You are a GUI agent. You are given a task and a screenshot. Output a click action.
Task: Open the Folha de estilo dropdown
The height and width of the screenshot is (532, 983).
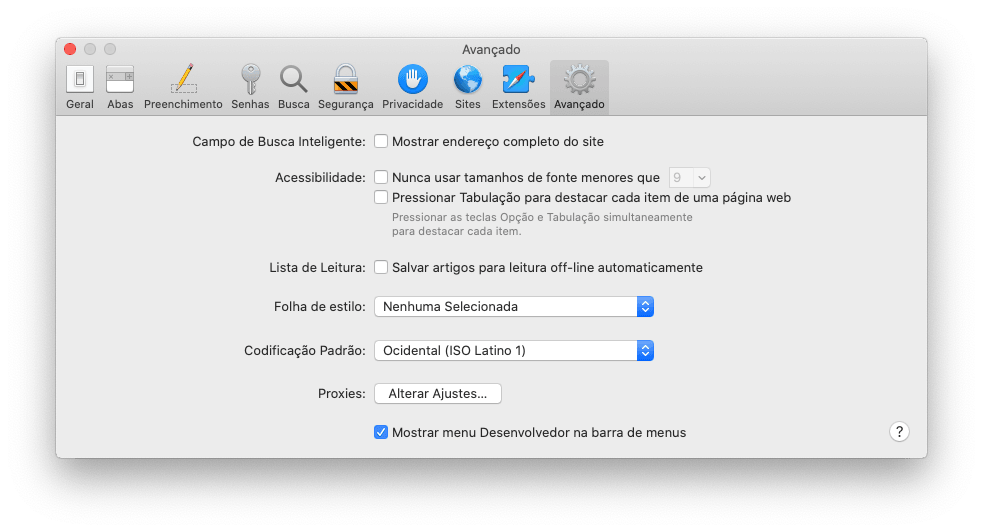coord(514,306)
